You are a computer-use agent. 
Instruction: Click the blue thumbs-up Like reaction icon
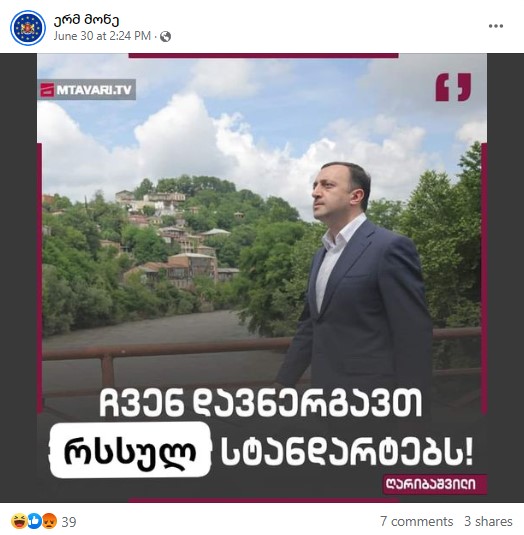[x=35, y=521]
